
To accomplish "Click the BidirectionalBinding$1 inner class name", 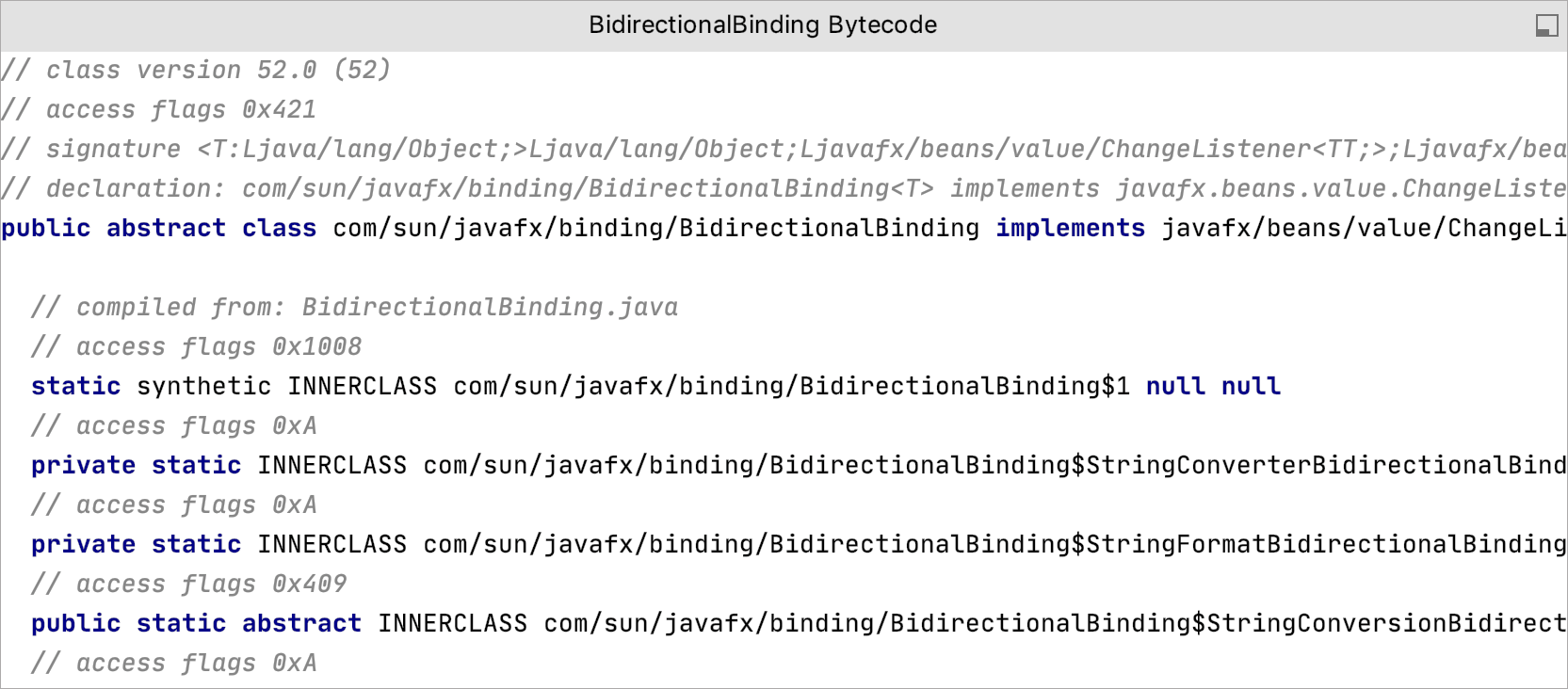I will [x=791, y=387].
